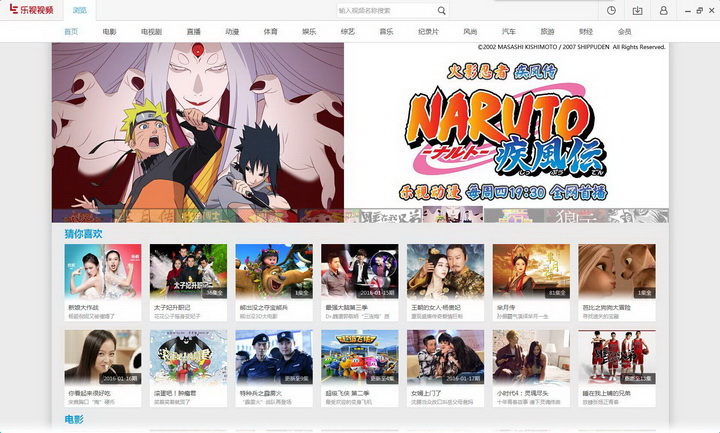Open the 综艺 channel
Screen dimensions: 720x433
[348, 32]
